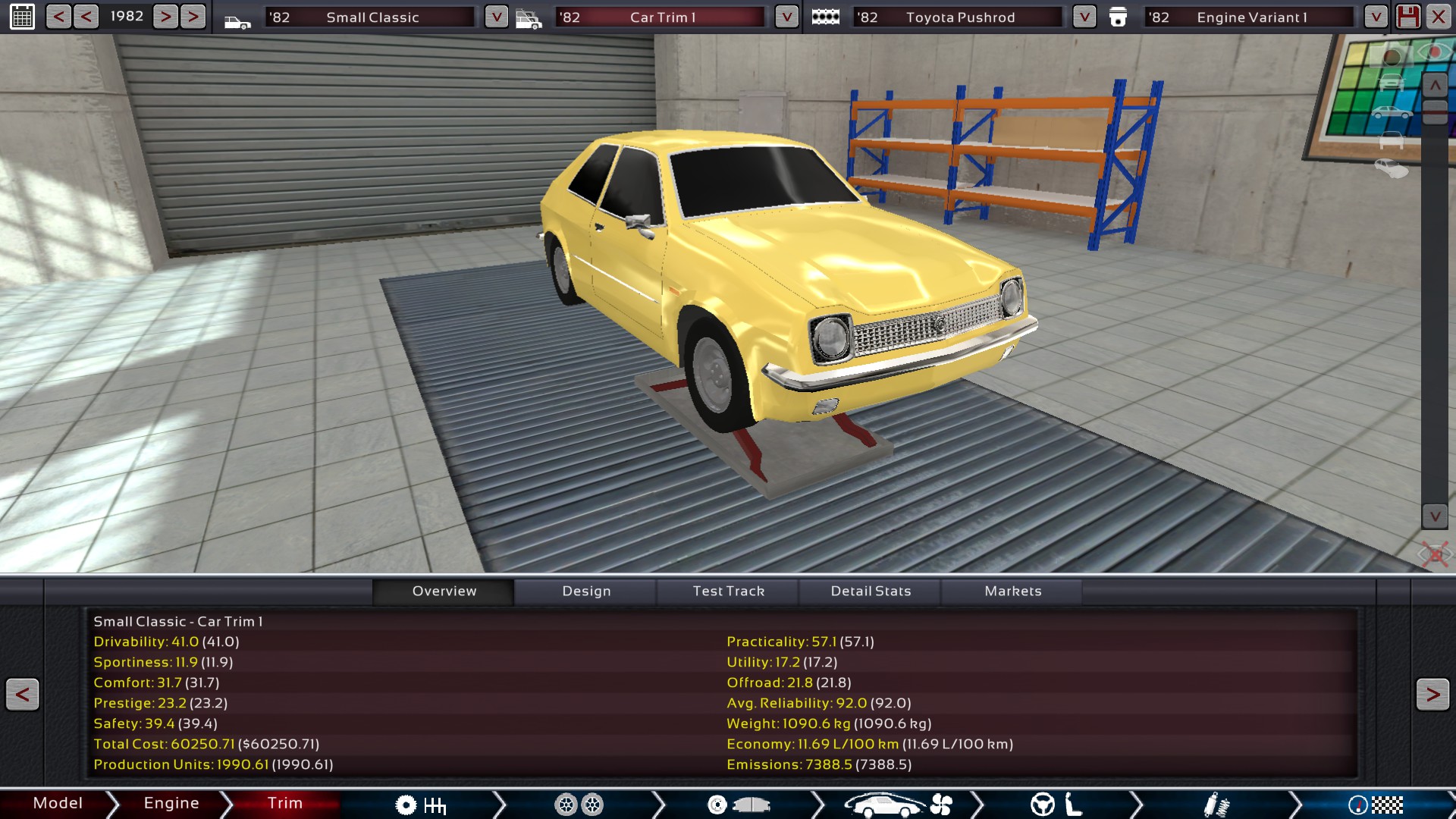This screenshot has width=1456, height=819.
Task: Switch to the Markets tab
Action: tap(1012, 591)
